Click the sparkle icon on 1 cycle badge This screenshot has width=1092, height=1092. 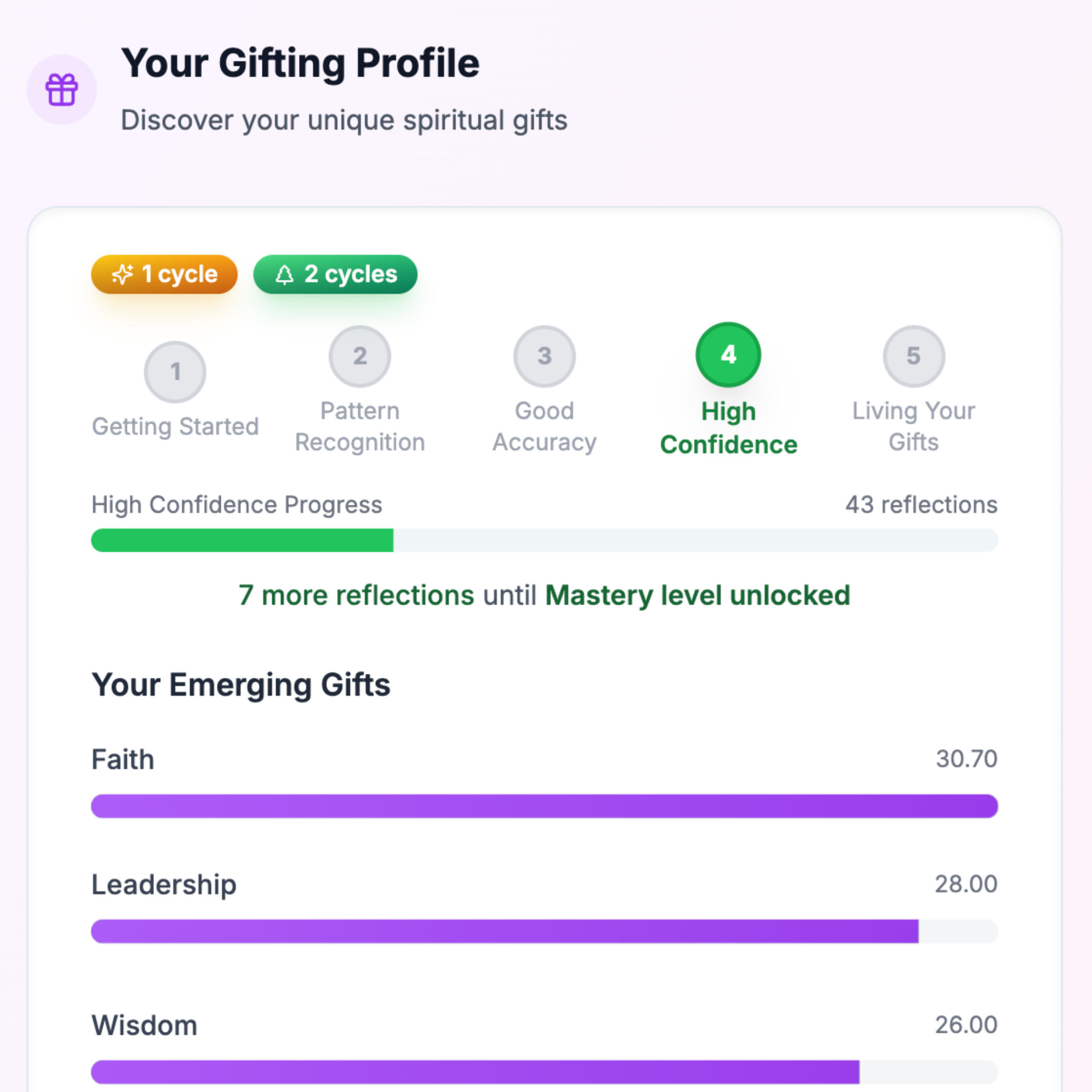pos(122,274)
